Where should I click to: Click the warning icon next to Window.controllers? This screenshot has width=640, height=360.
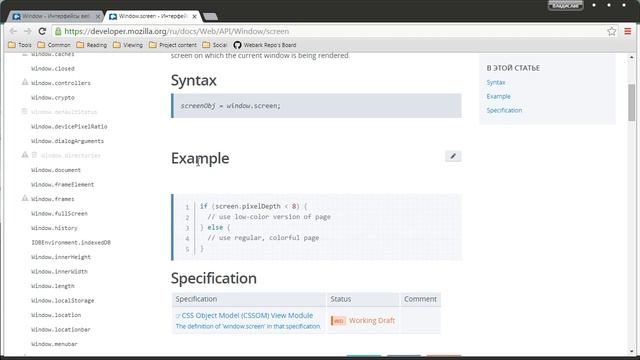(25, 82)
